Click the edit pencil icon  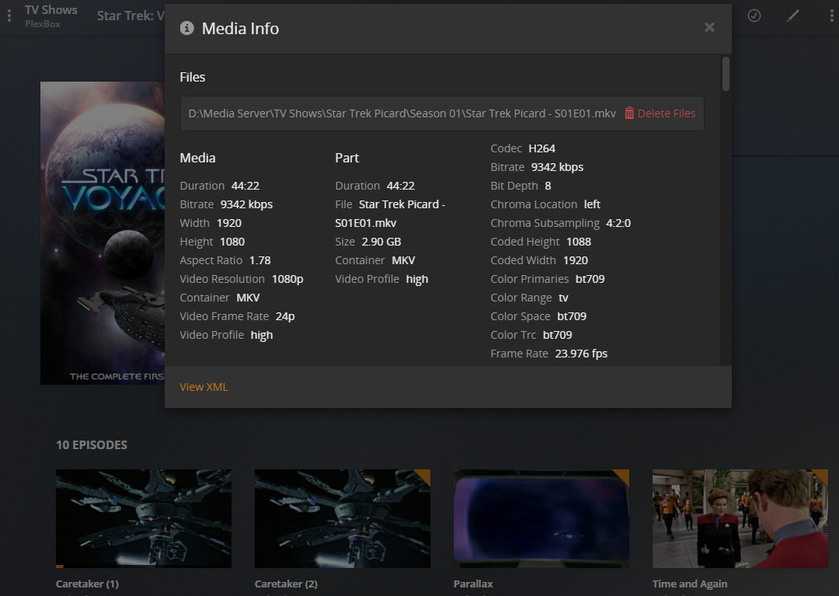coord(793,16)
